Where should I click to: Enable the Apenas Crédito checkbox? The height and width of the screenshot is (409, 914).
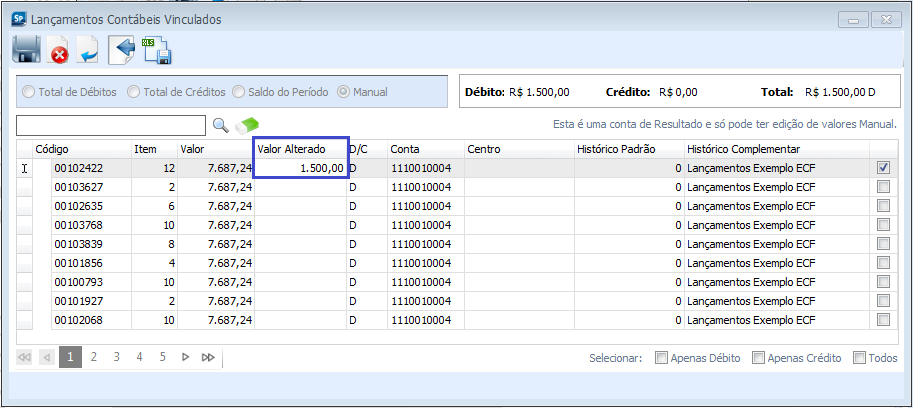coord(758,358)
